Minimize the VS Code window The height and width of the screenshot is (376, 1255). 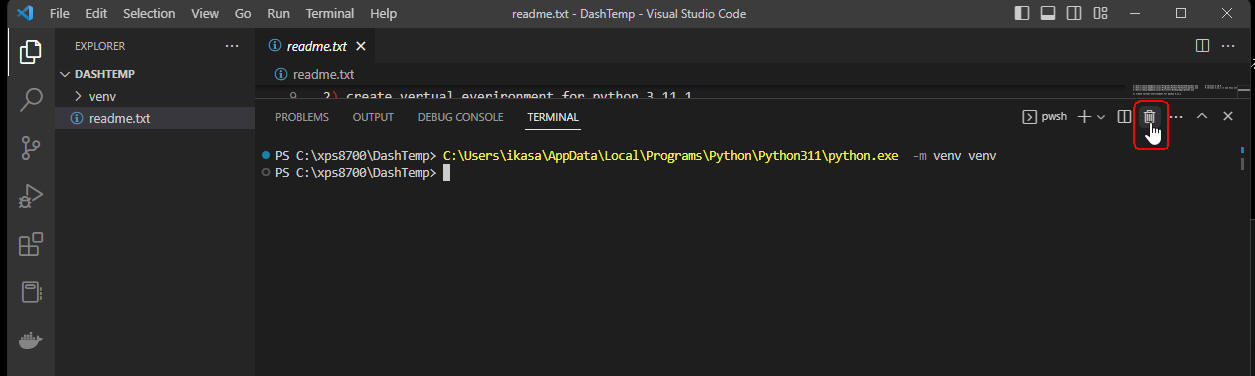click(1136, 14)
